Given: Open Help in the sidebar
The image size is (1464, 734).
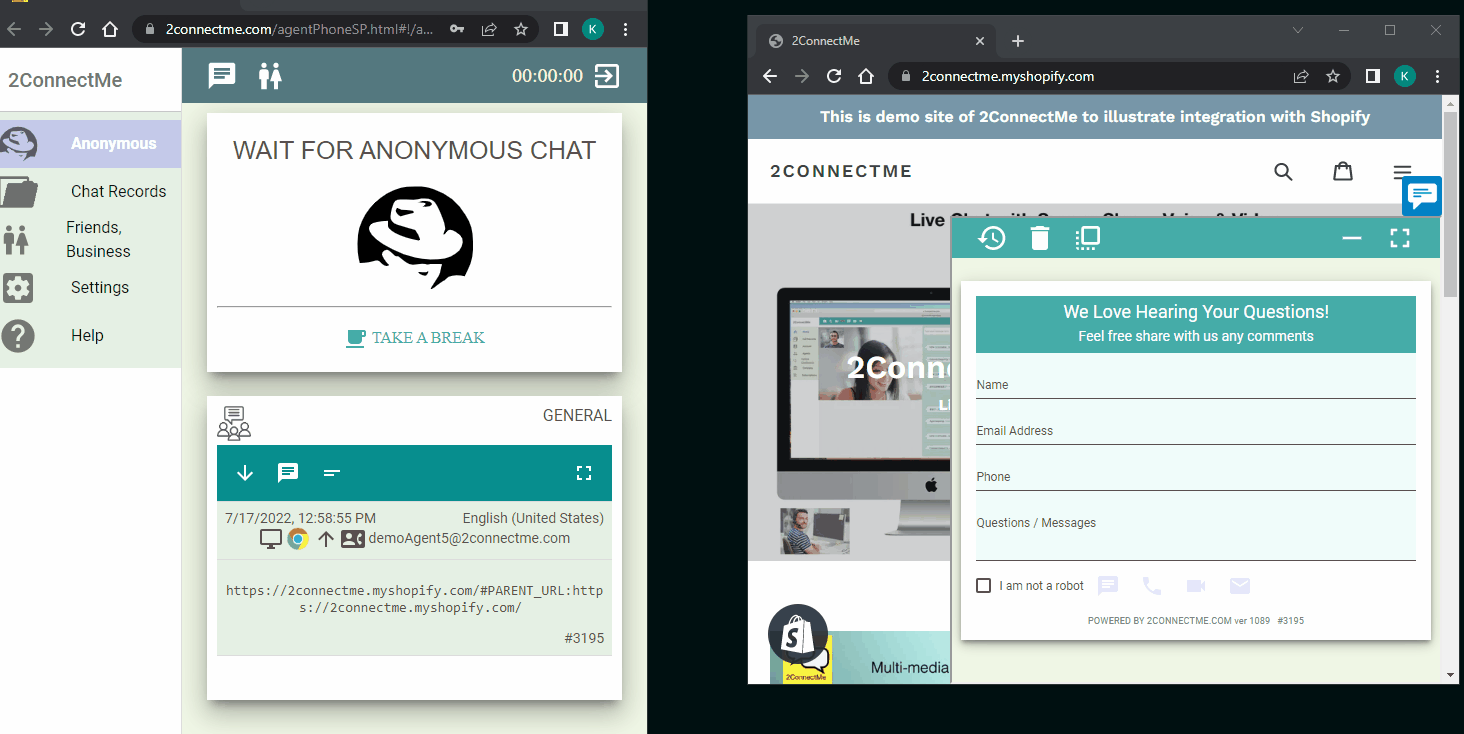Looking at the screenshot, I should [x=90, y=335].
